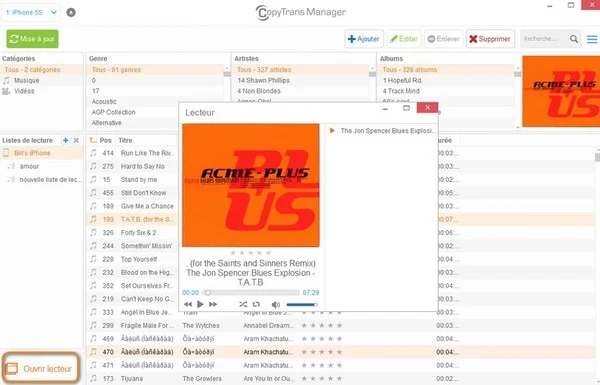This screenshot has height=385, width=600.
Task: Select track Top Yourself
Action: pos(139,259)
